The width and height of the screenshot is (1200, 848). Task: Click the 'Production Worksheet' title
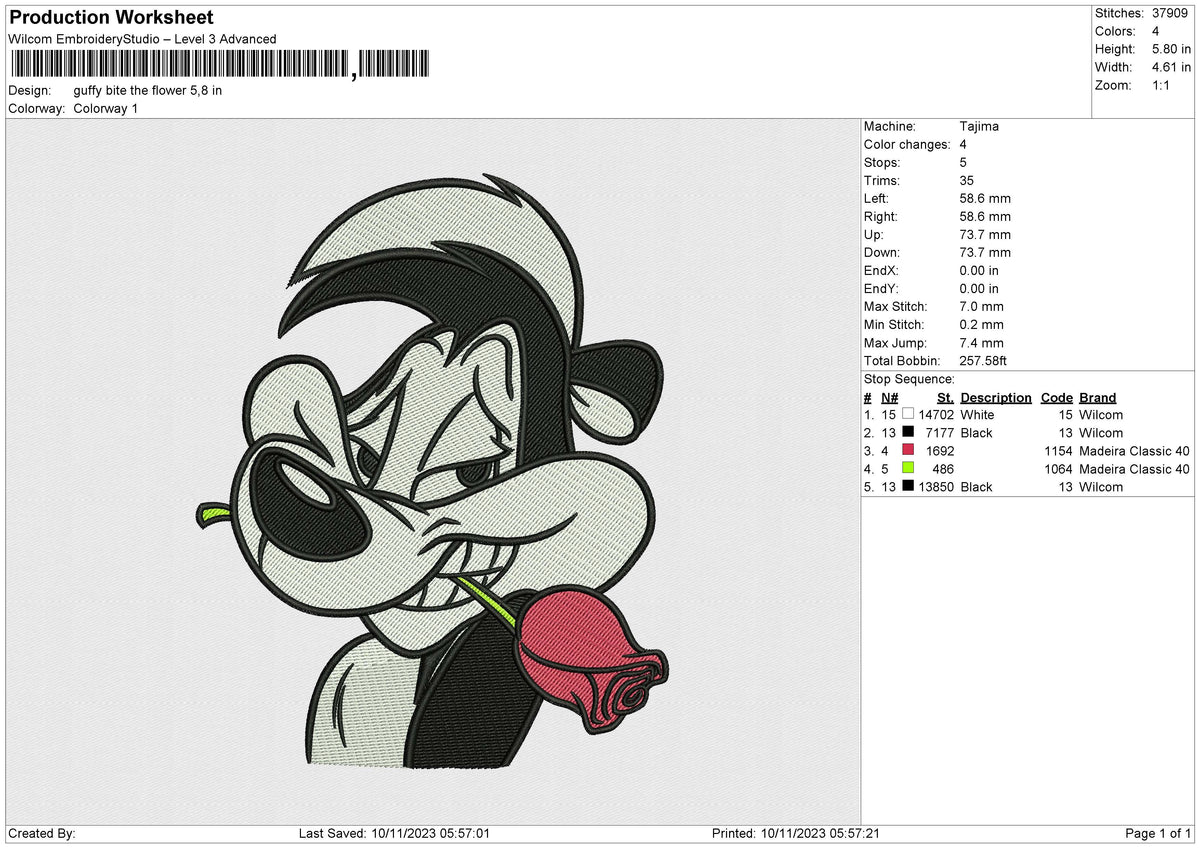(x=111, y=18)
